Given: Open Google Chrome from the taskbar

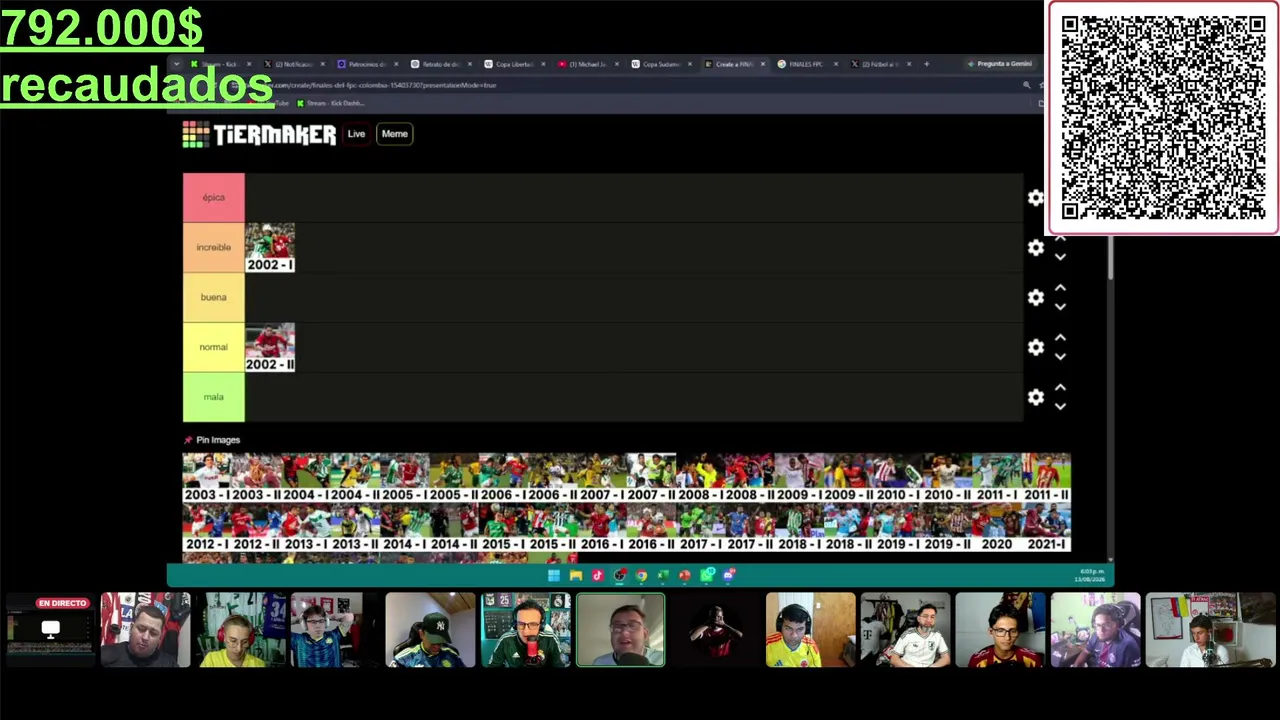Looking at the screenshot, I should pyautogui.click(x=641, y=575).
